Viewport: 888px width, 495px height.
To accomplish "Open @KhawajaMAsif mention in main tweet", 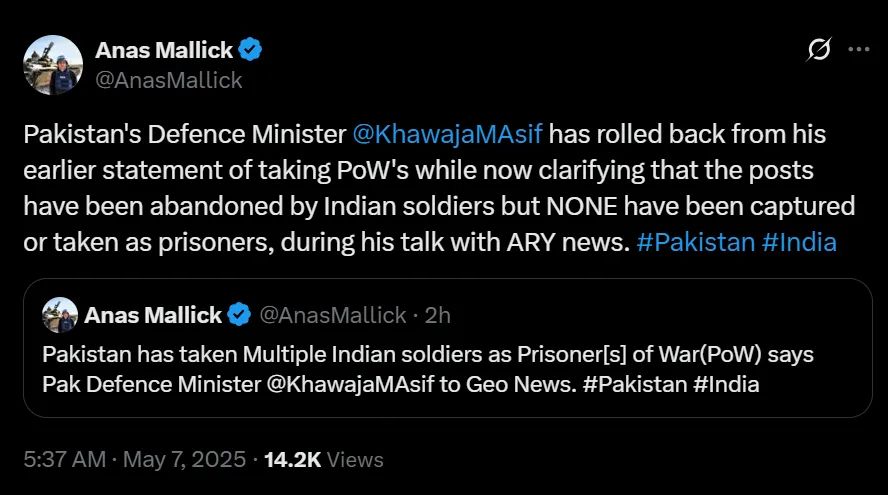I will click(449, 134).
